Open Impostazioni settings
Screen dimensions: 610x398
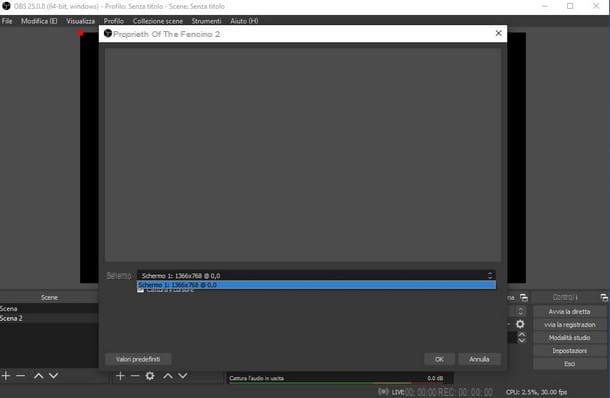click(x=570, y=351)
